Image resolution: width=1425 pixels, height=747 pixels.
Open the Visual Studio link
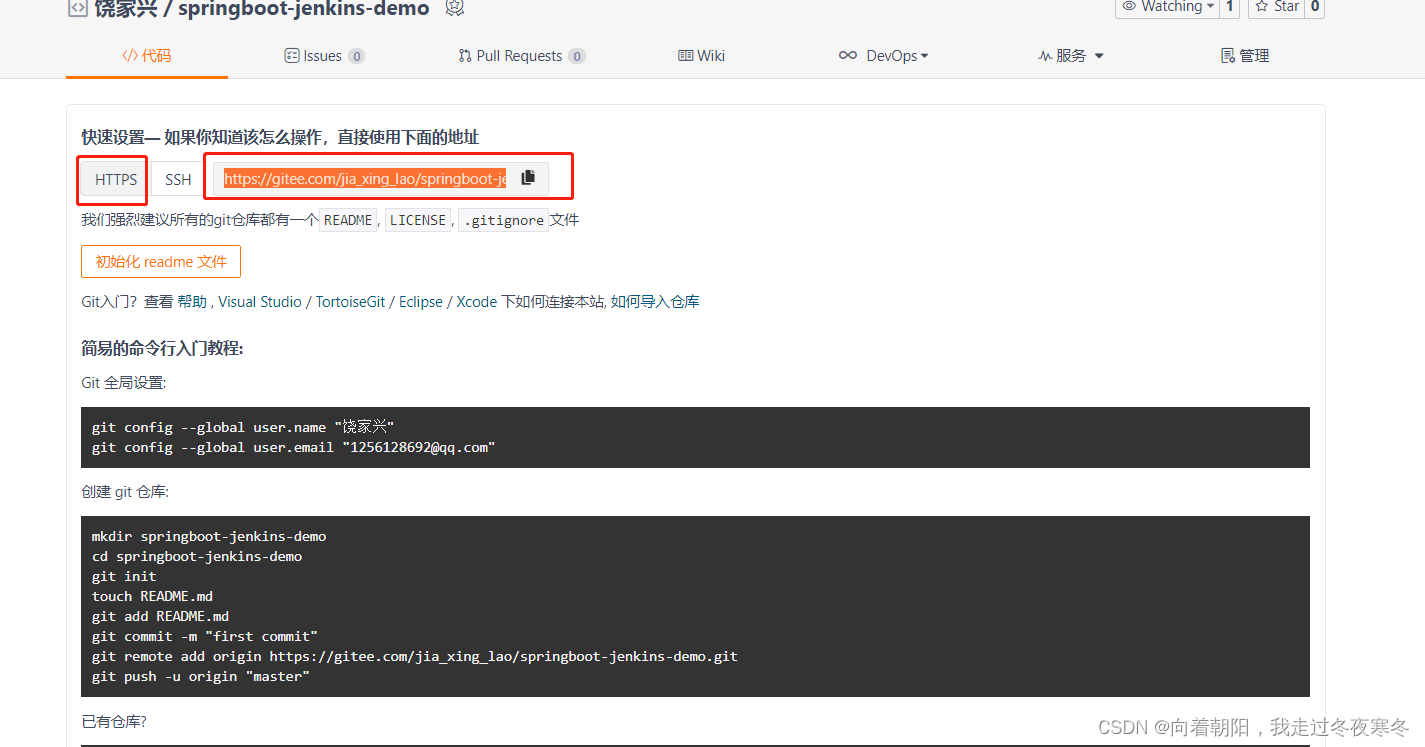pyautogui.click(x=260, y=302)
